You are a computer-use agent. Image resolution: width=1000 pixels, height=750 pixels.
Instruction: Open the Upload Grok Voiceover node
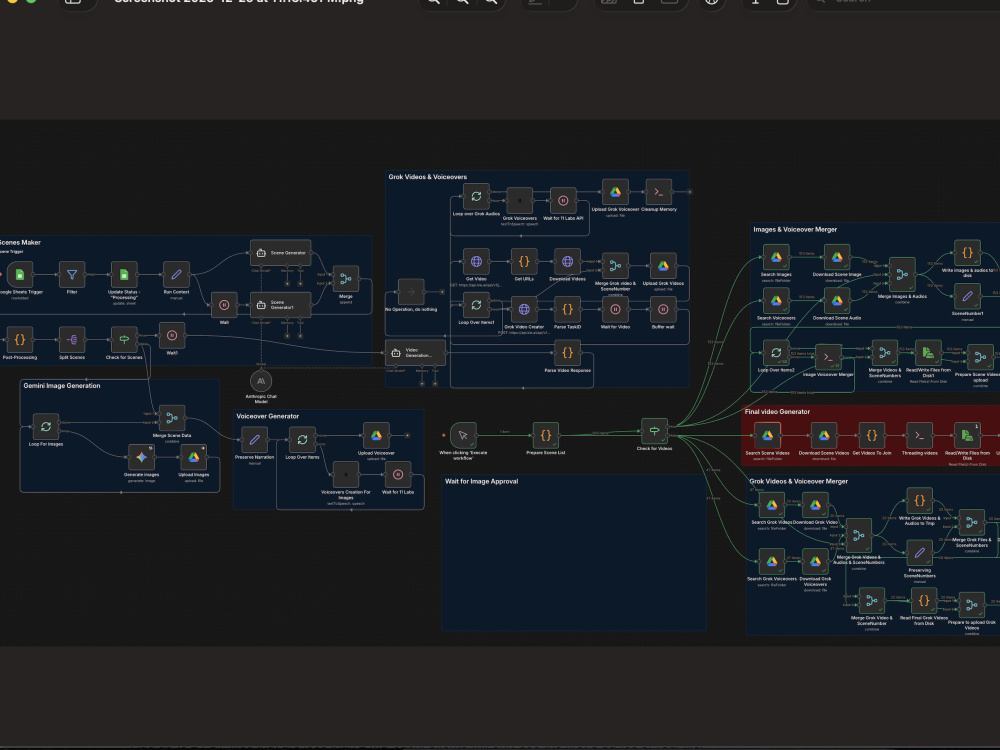click(615, 193)
